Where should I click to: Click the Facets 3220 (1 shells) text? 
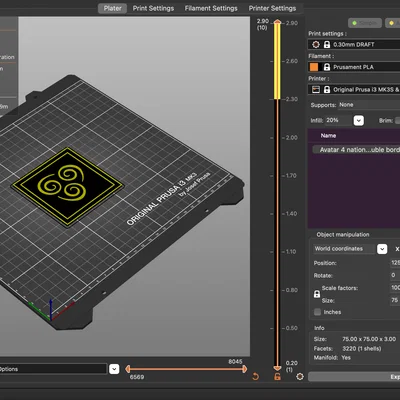(x=347, y=349)
